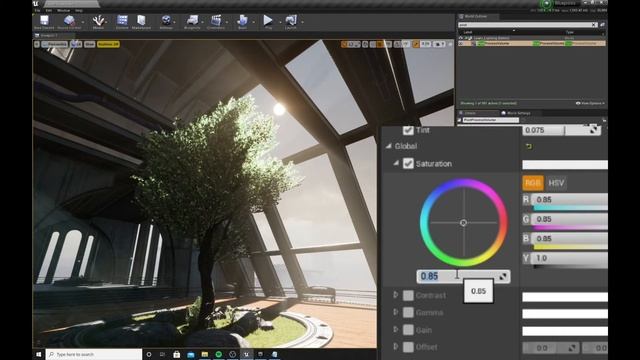Click the Saturation color preview bar

click(x=565, y=164)
